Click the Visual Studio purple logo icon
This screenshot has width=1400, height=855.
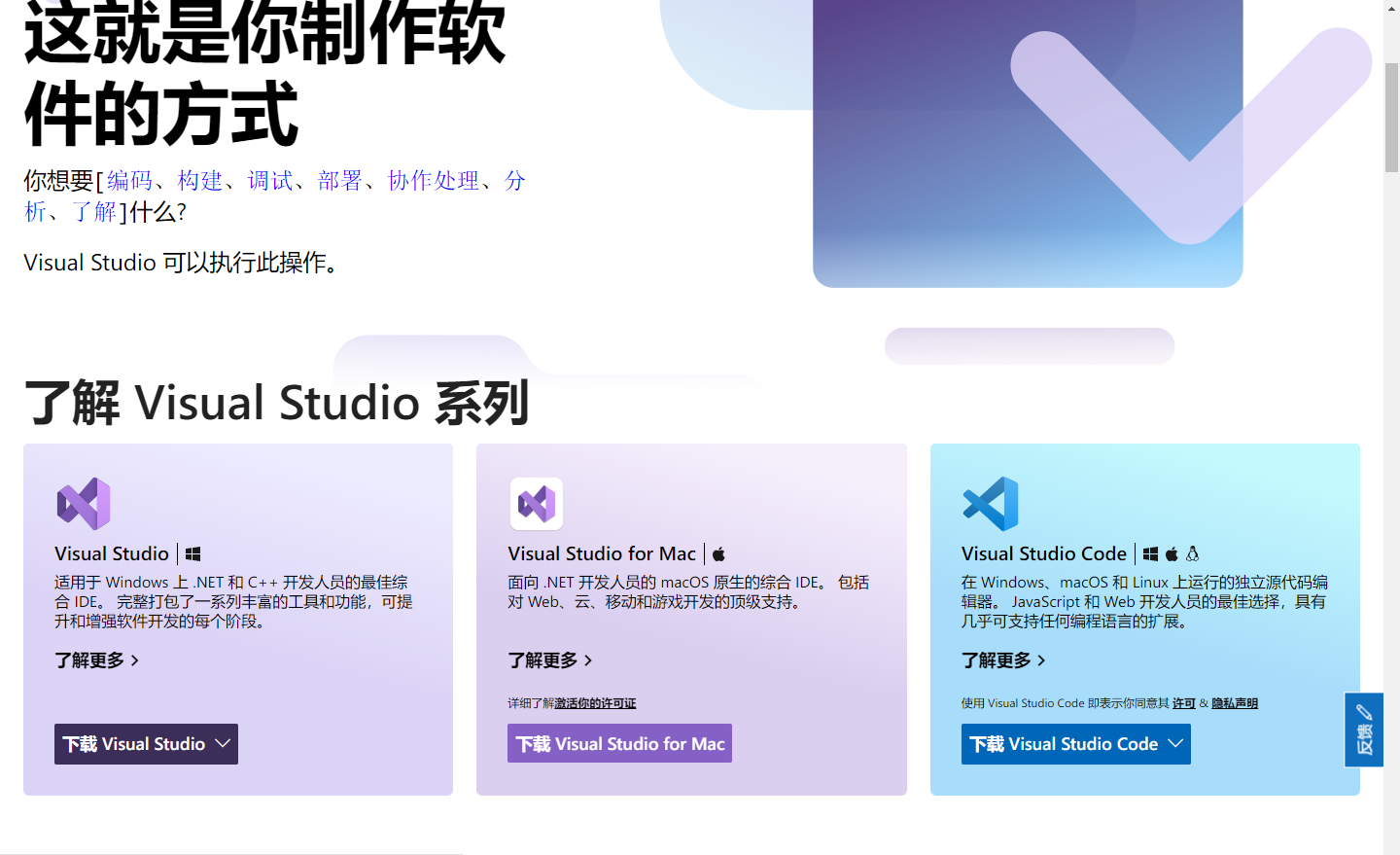84,504
